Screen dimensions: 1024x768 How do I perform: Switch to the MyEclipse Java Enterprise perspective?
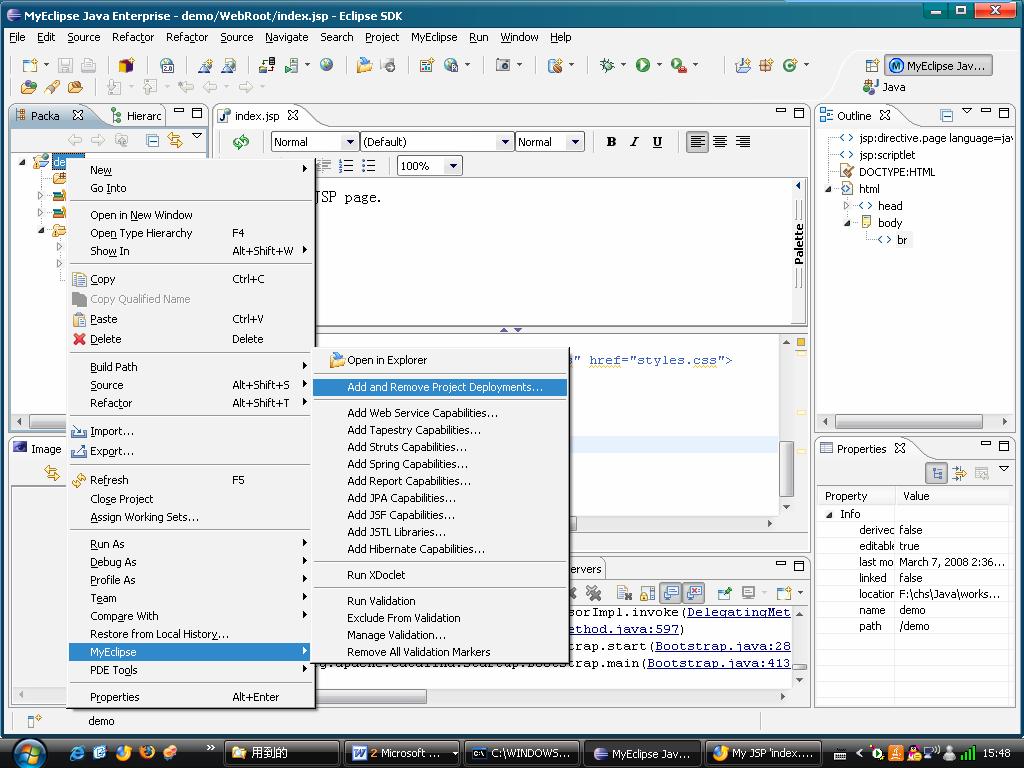(938, 66)
